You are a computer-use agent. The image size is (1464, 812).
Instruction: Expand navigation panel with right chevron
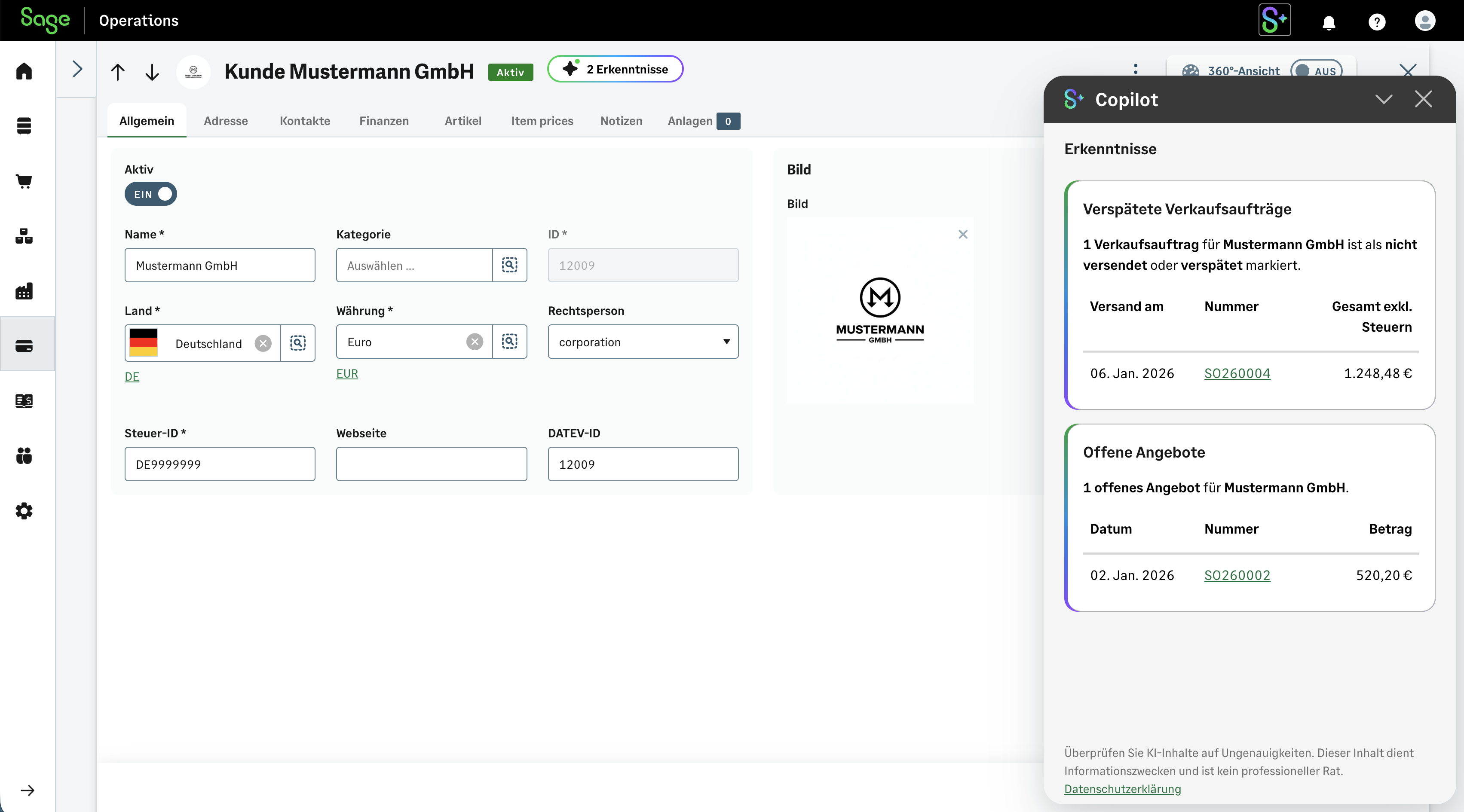(x=77, y=69)
